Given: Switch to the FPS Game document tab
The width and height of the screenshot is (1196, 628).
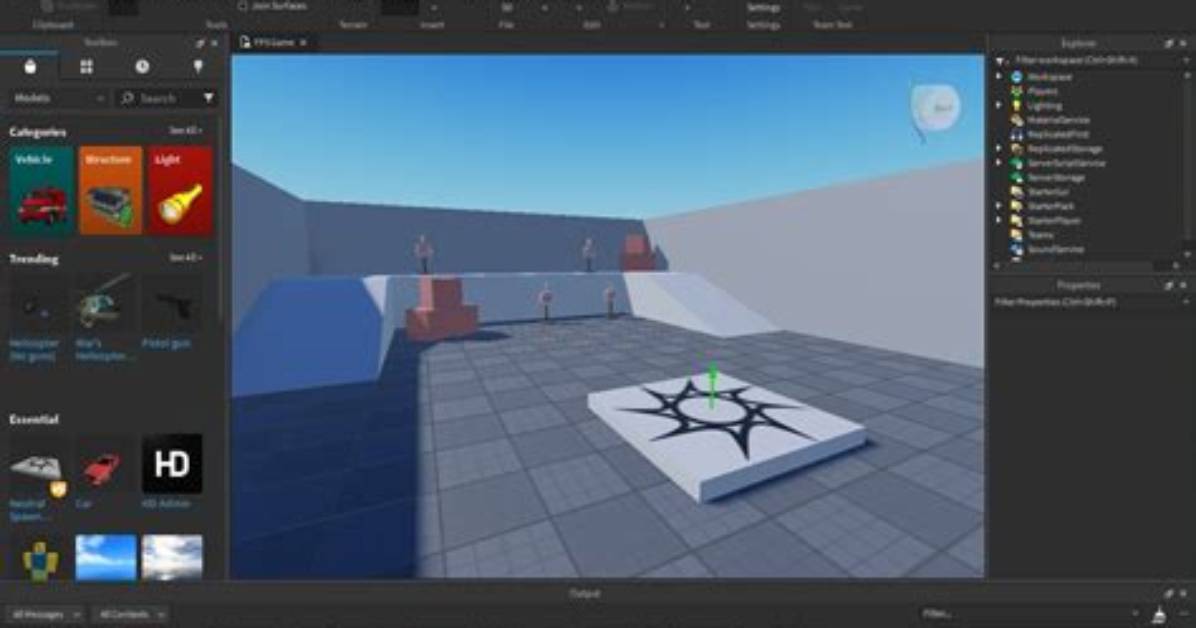Looking at the screenshot, I should (273, 43).
